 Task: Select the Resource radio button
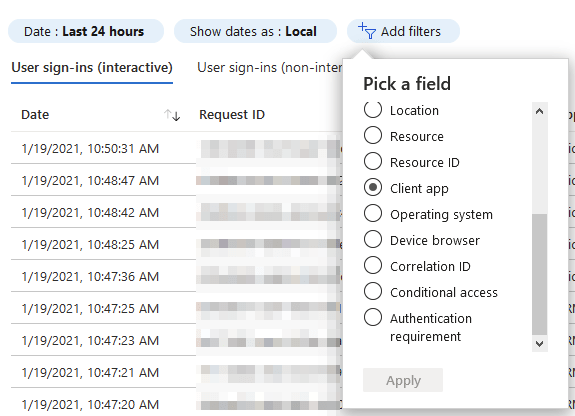point(373,135)
